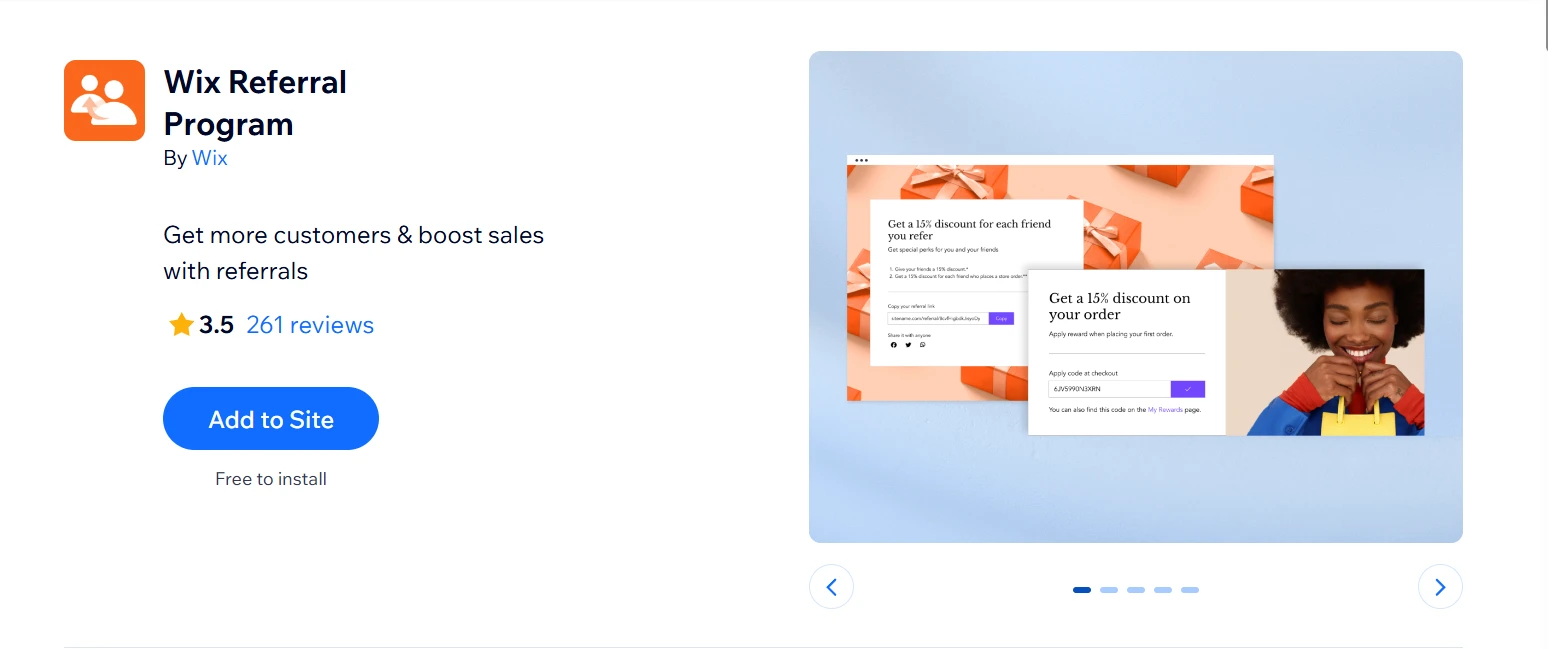Click the 3.5 rating value
The height and width of the screenshot is (649, 1548).
click(216, 325)
